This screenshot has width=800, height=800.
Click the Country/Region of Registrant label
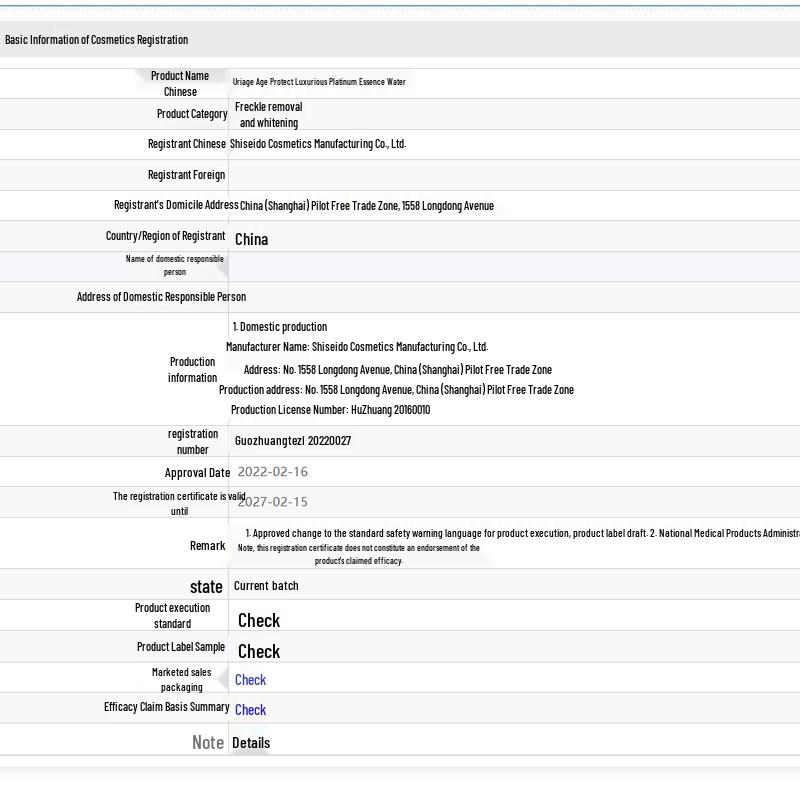pos(165,236)
